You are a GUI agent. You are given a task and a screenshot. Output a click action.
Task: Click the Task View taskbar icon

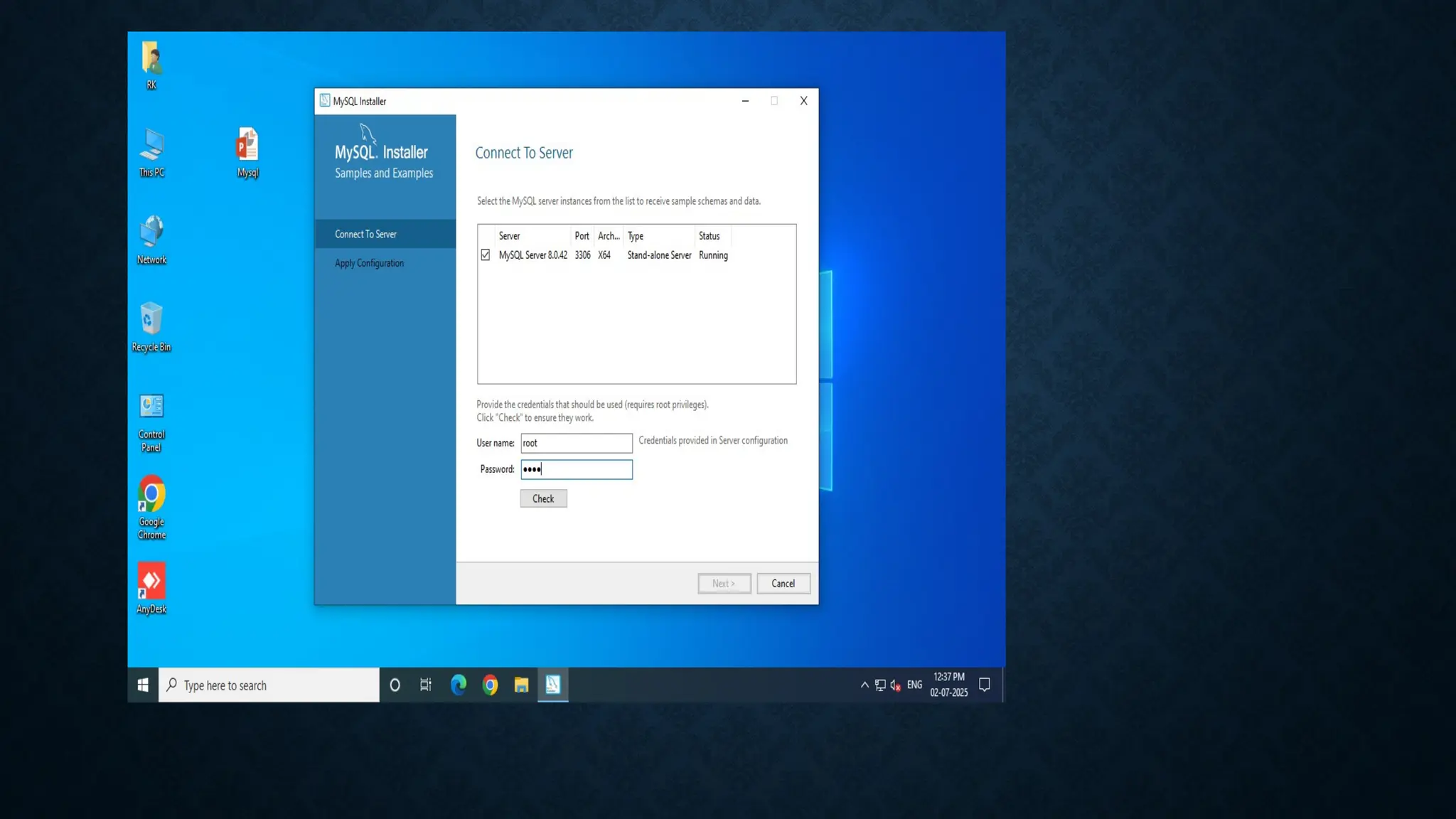425,685
